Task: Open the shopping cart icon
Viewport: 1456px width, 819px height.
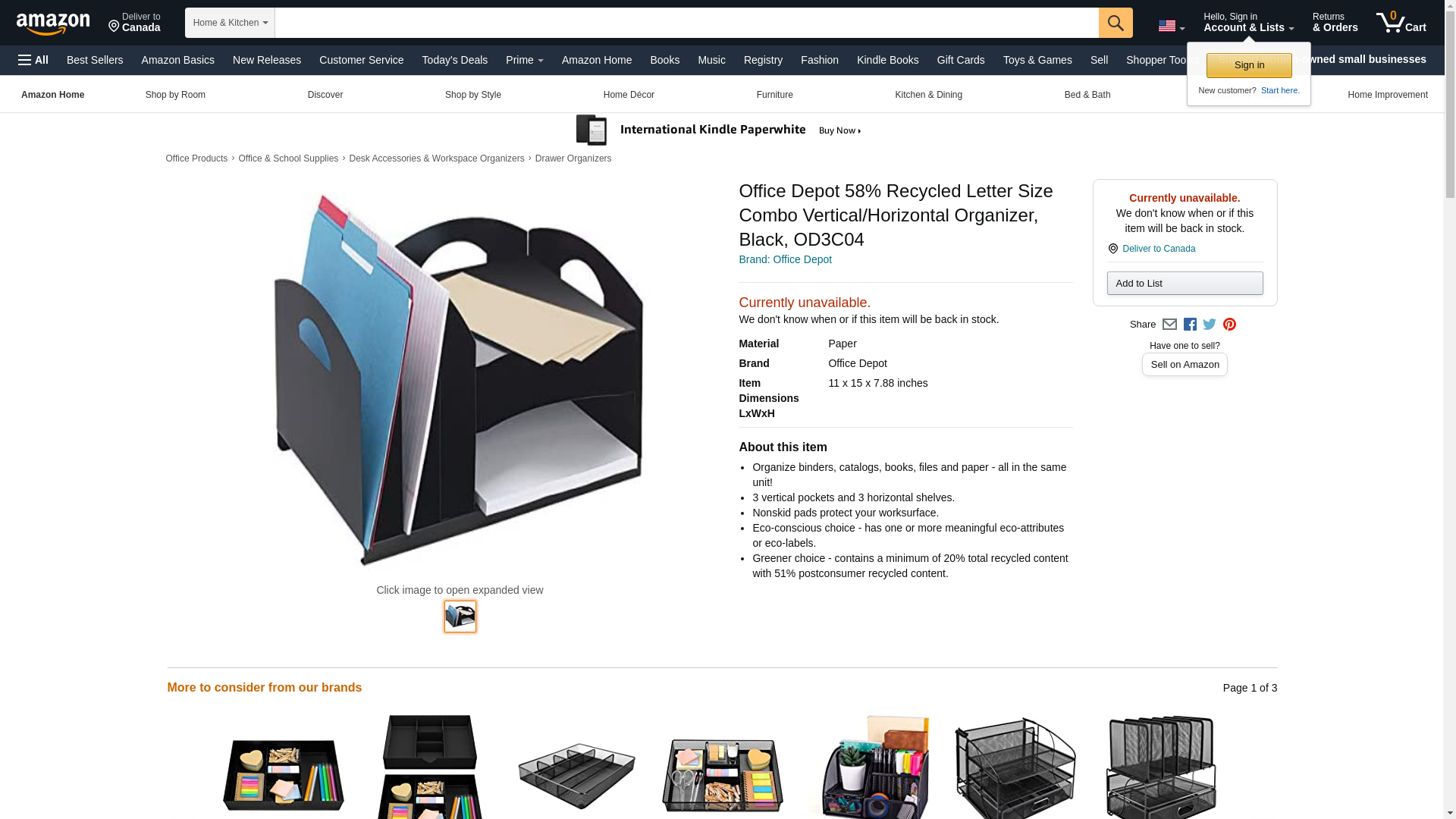Action: pyautogui.click(x=1401, y=22)
